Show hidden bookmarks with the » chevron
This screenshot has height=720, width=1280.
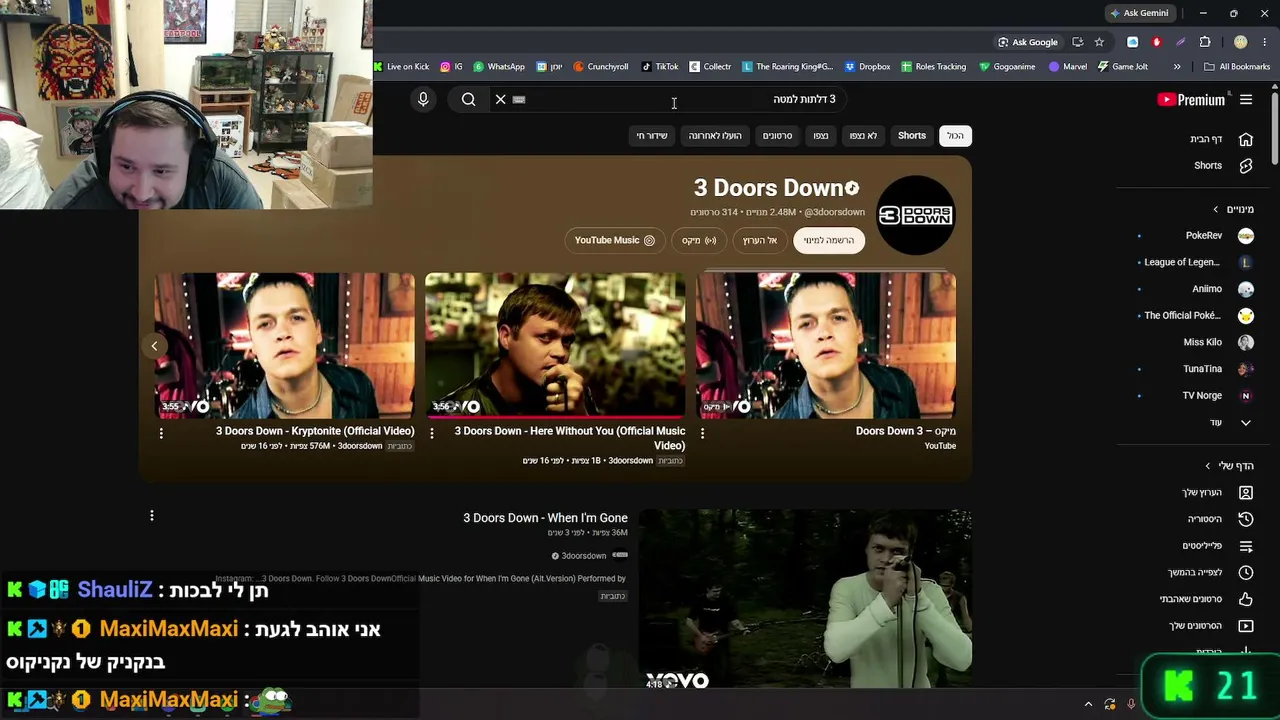(1177, 67)
